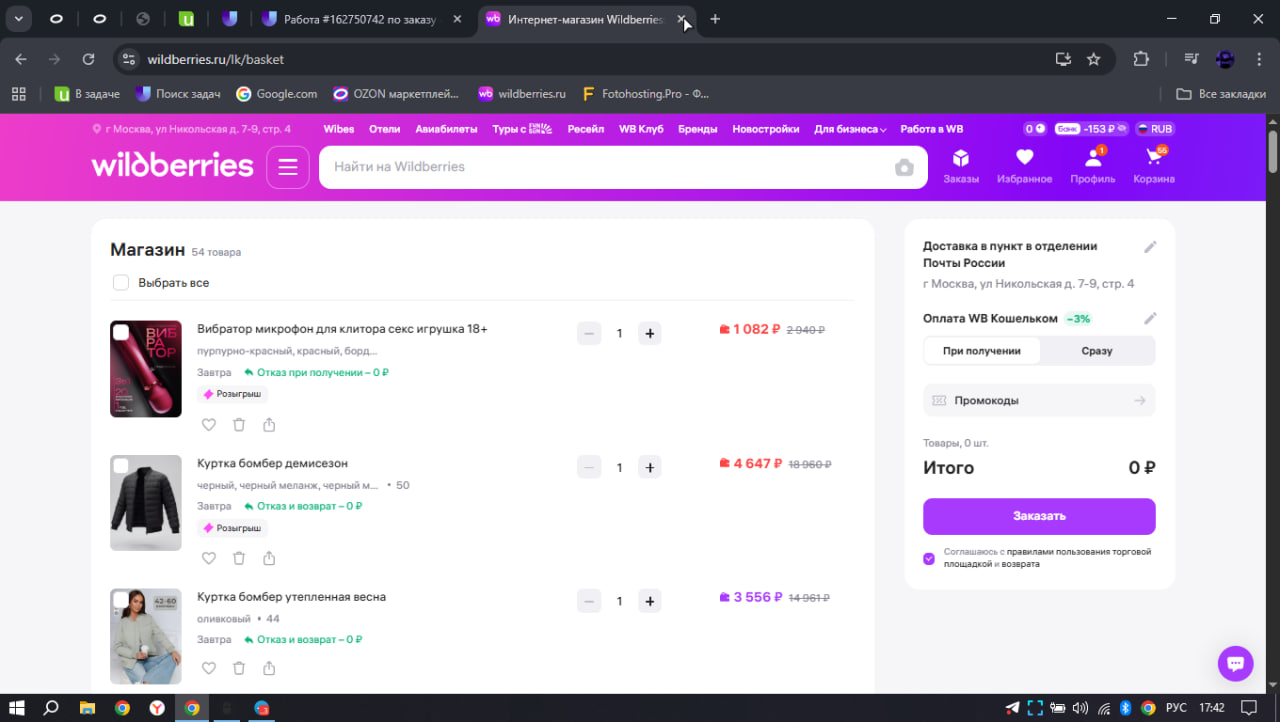Share the Куртка бомбер утепленная весна item
The width and height of the screenshot is (1280, 722).
(269, 669)
